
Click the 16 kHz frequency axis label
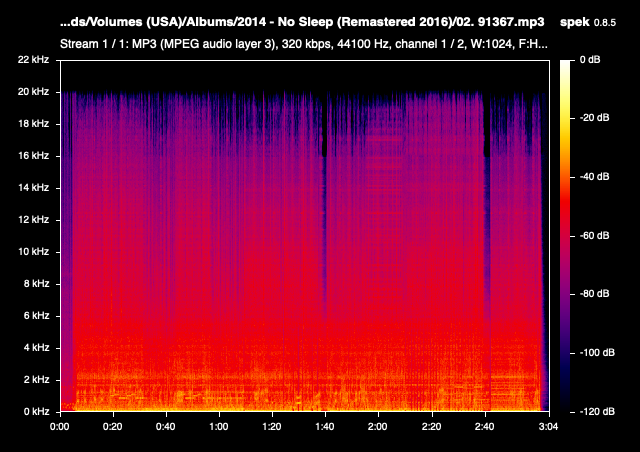(x=33, y=156)
